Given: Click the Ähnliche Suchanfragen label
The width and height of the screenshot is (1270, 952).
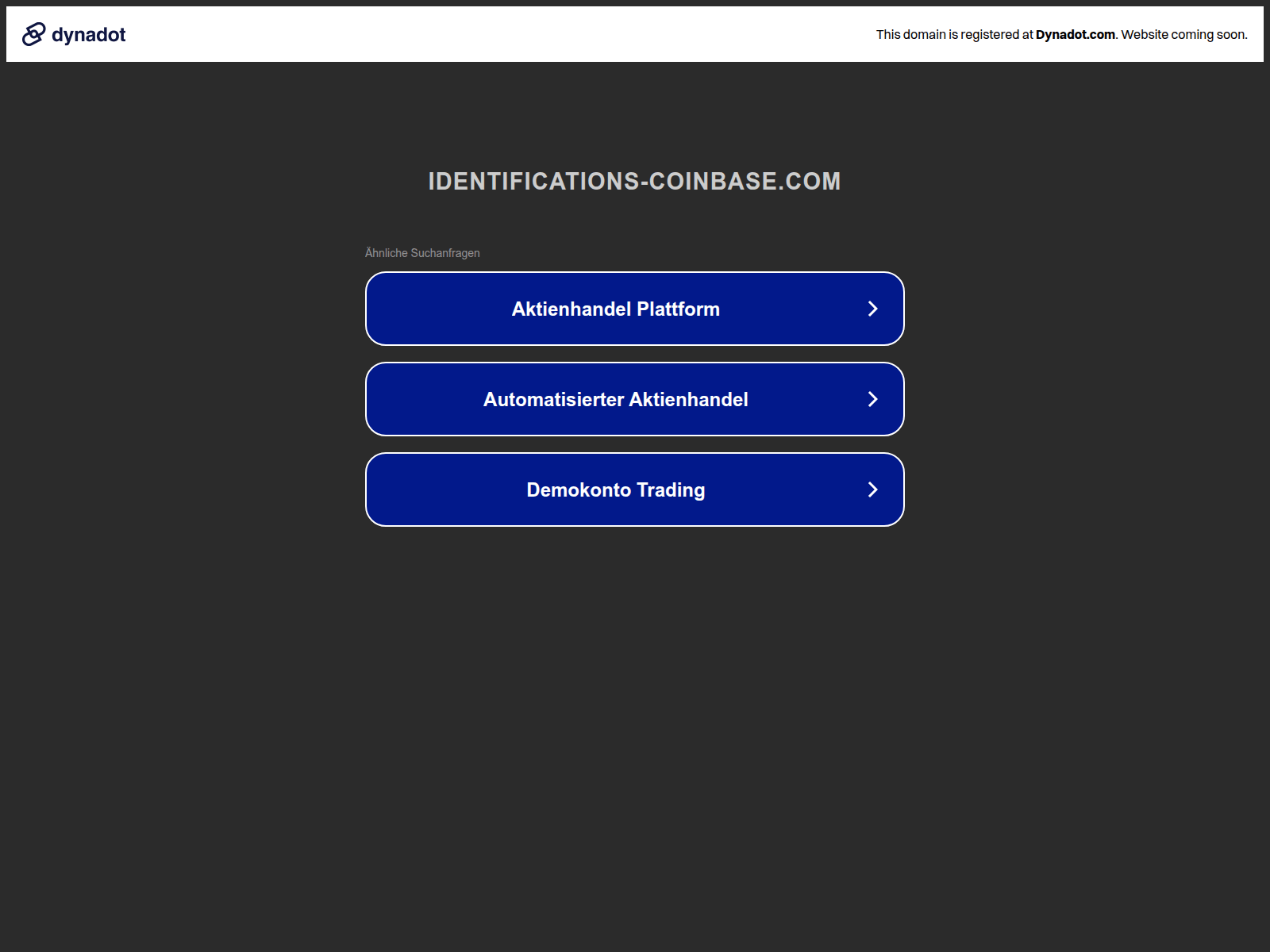Looking at the screenshot, I should coord(422,253).
